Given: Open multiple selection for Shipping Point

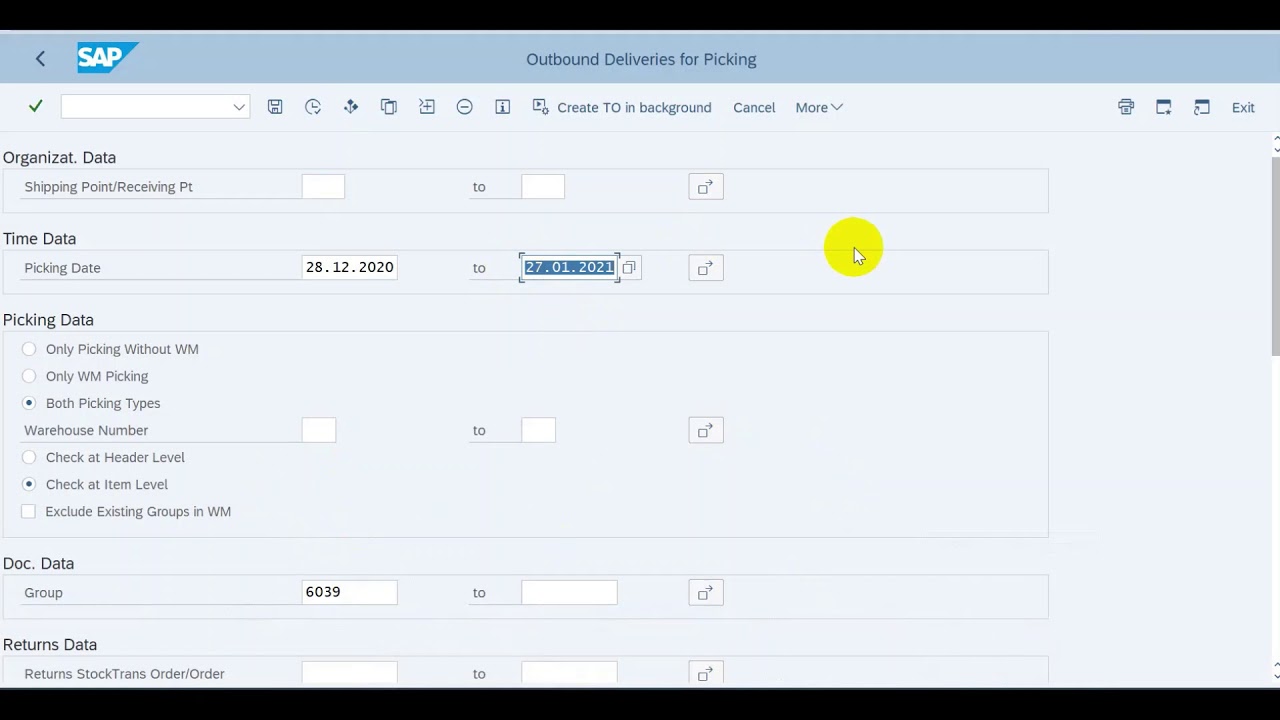Looking at the screenshot, I should pos(706,187).
